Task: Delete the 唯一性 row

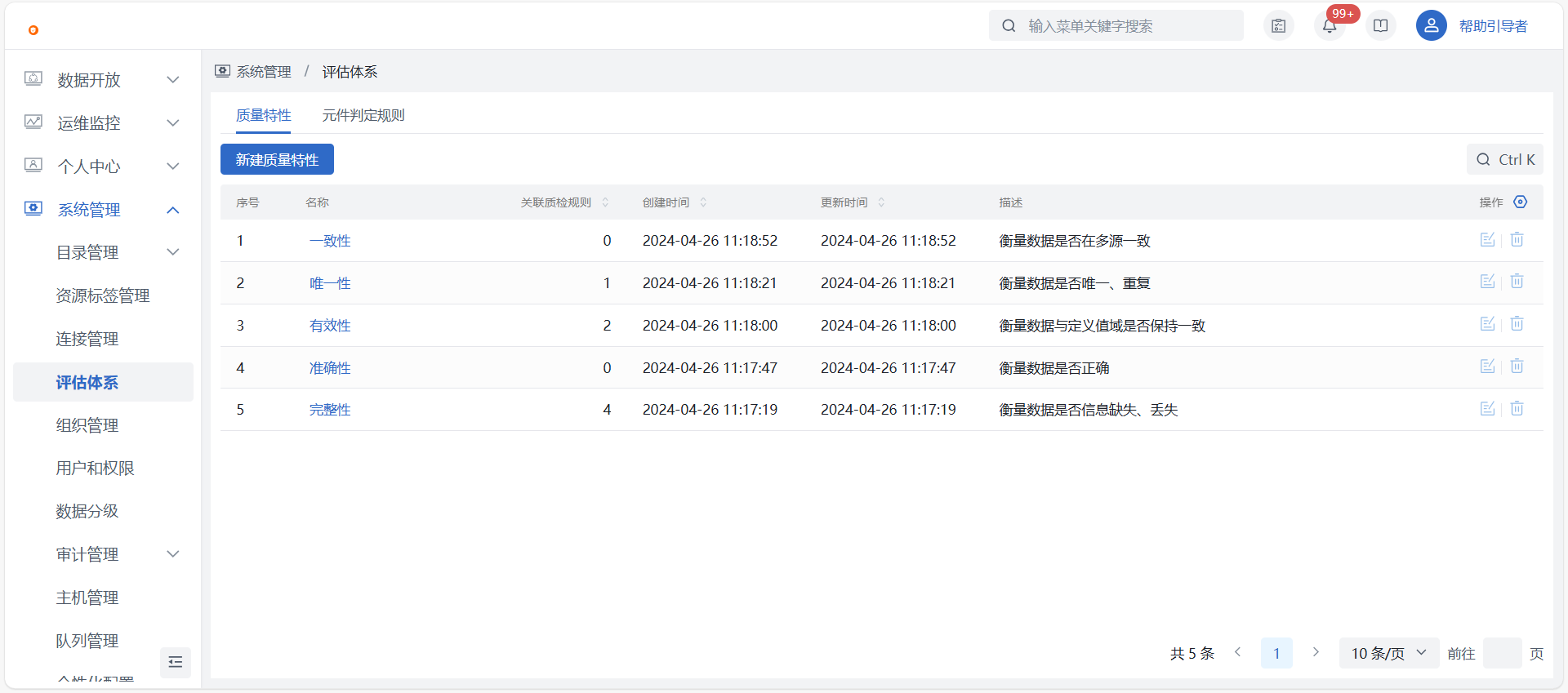Action: pos(1517,282)
